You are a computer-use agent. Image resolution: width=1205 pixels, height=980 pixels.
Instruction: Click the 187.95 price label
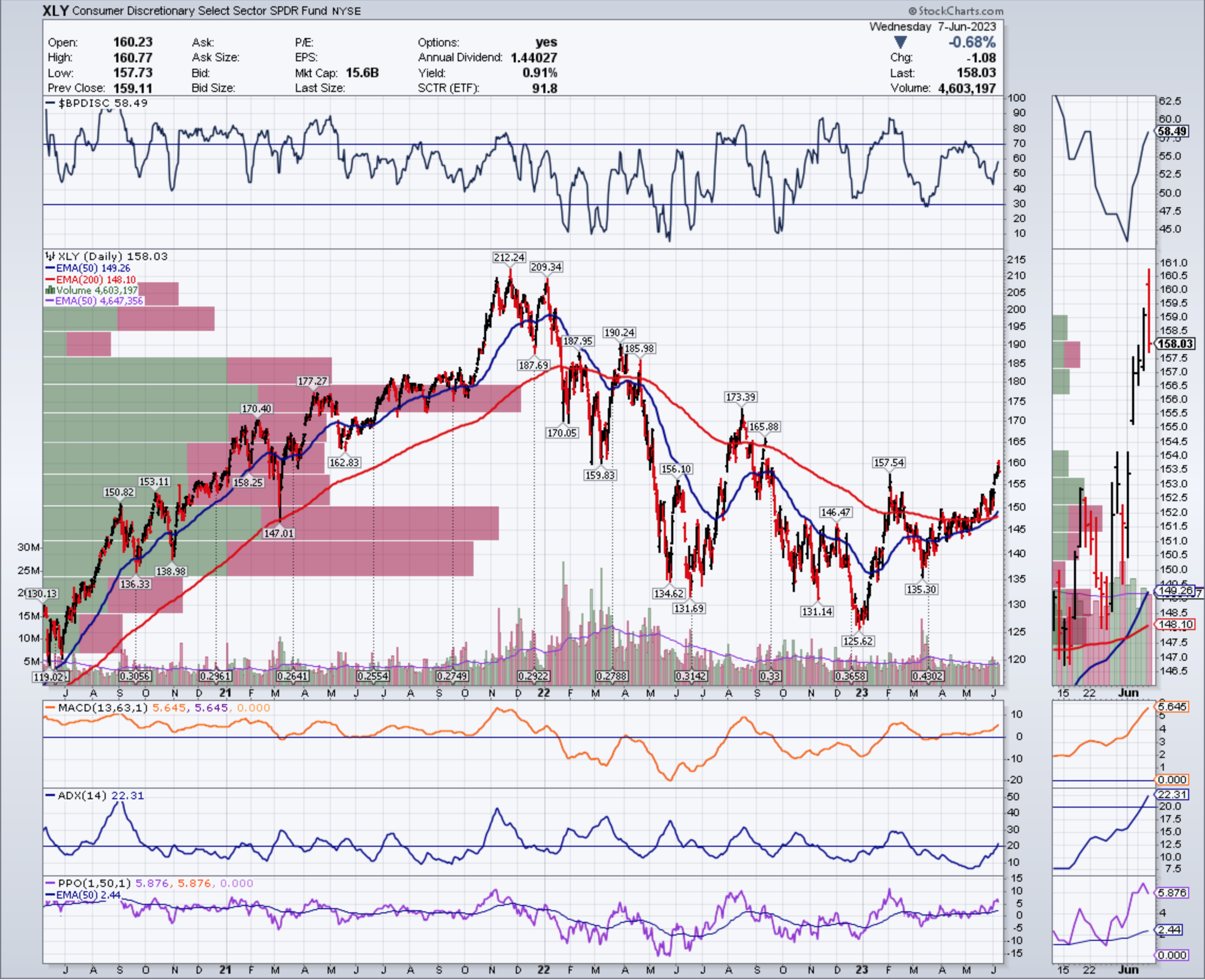578,341
